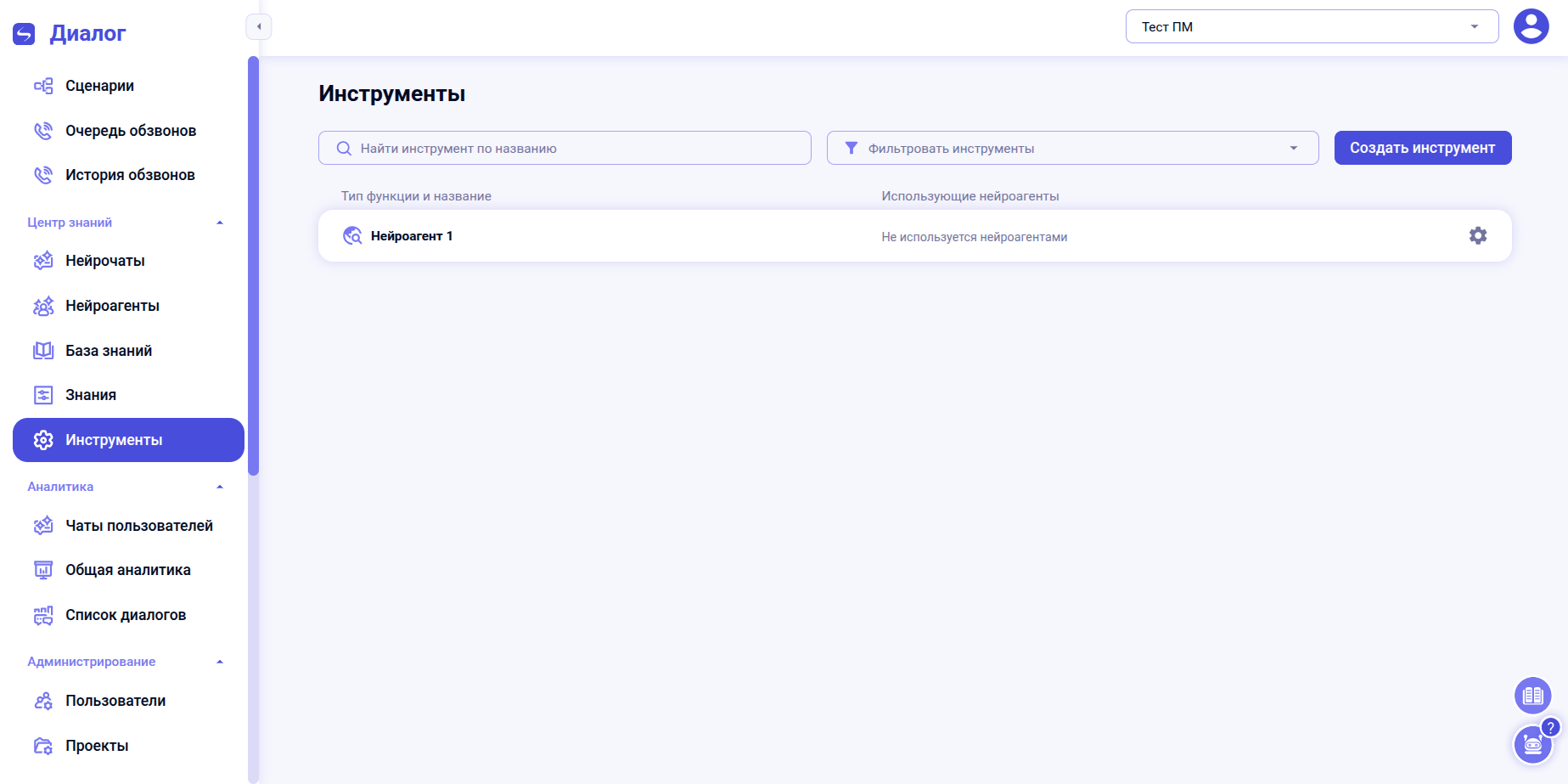Click the Пользователи icon
This screenshot has height=784, width=1568.
(43, 701)
